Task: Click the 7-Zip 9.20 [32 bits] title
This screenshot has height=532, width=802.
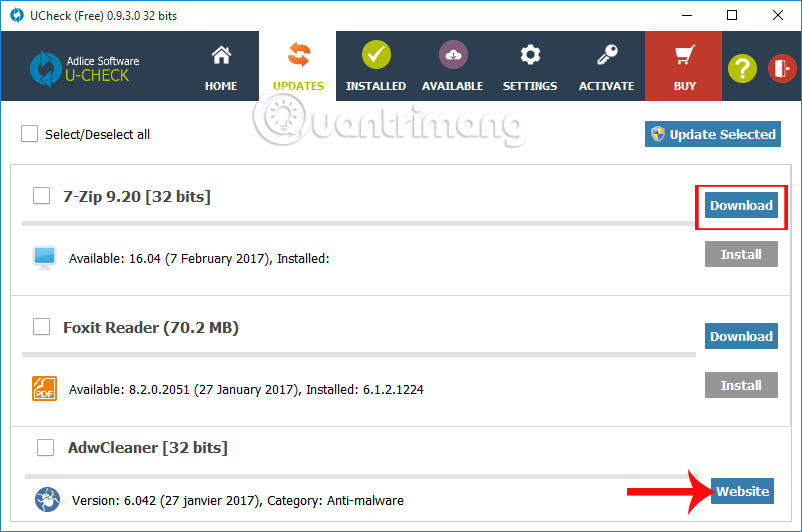Action: 137,196
